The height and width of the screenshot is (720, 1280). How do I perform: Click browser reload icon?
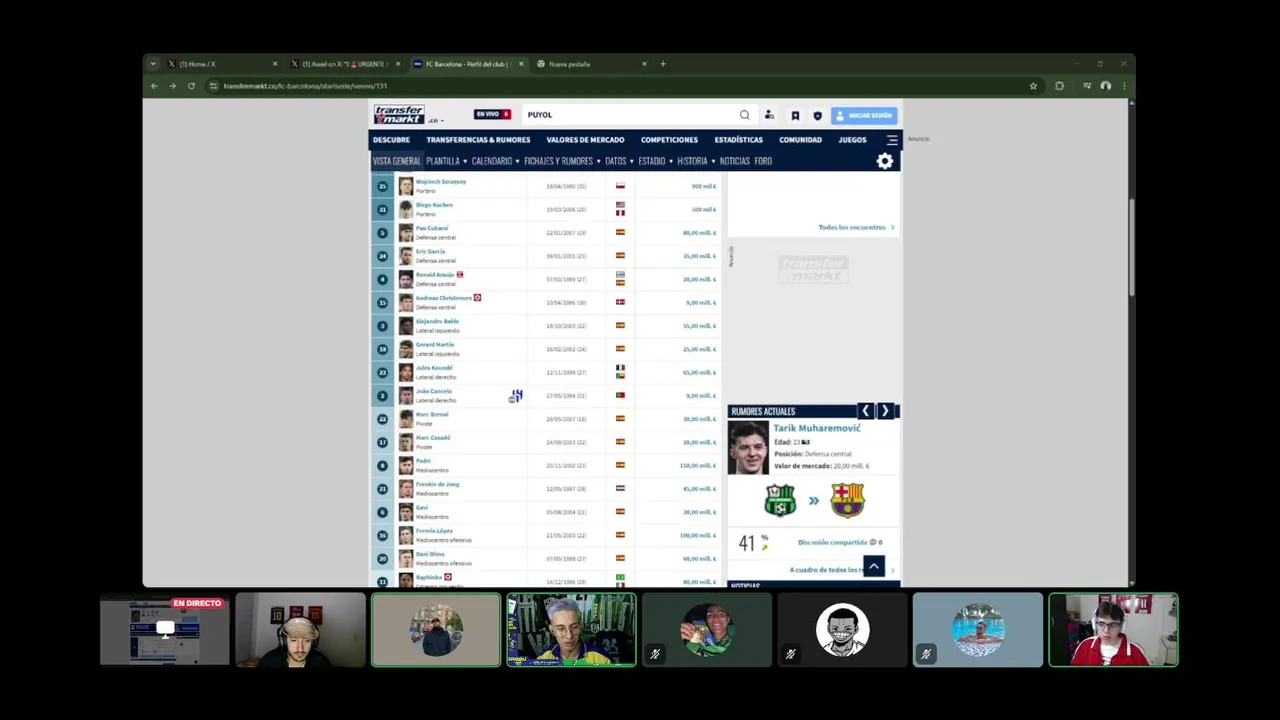191,86
